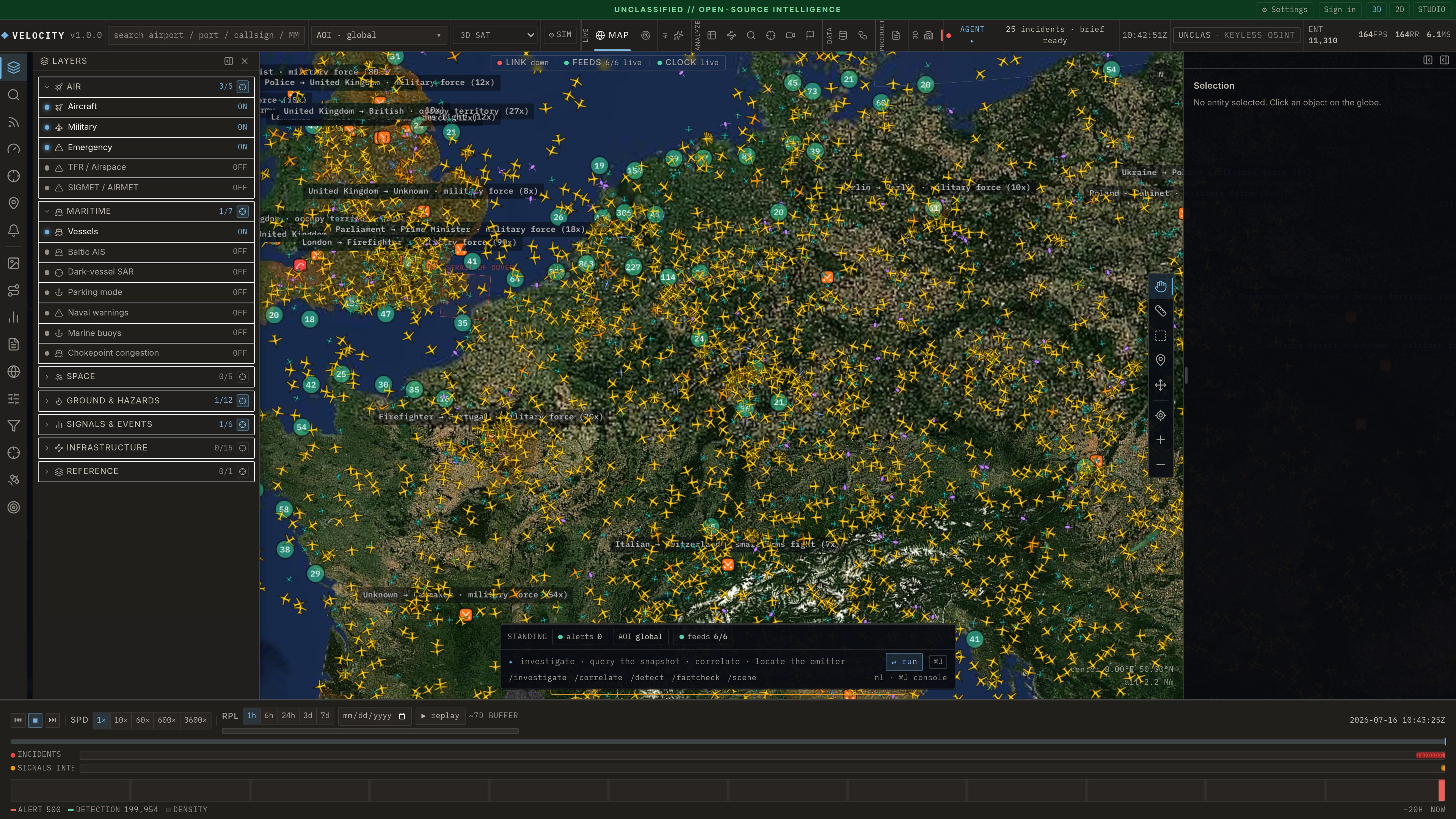This screenshot has width=1456, height=819.
Task: Select the four-arrow move tool
Action: click(1160, 385)
